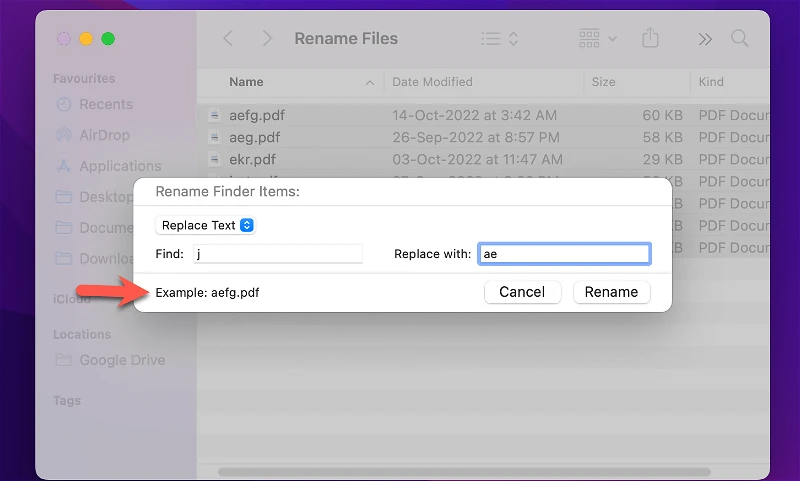This screenshot has height=481, width=800.
Task: Sort by Date Modified column
Action: coord(432,82)
